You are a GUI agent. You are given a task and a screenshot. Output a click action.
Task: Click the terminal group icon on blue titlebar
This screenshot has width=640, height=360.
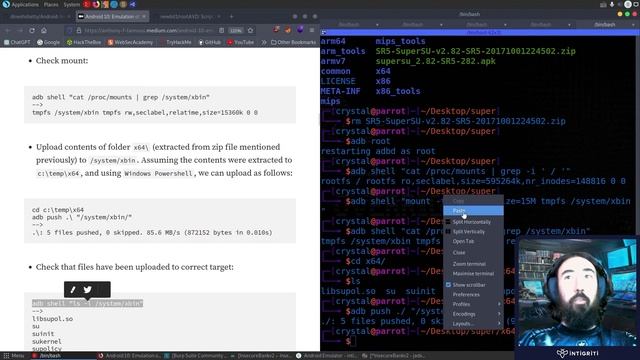[324, 32]
